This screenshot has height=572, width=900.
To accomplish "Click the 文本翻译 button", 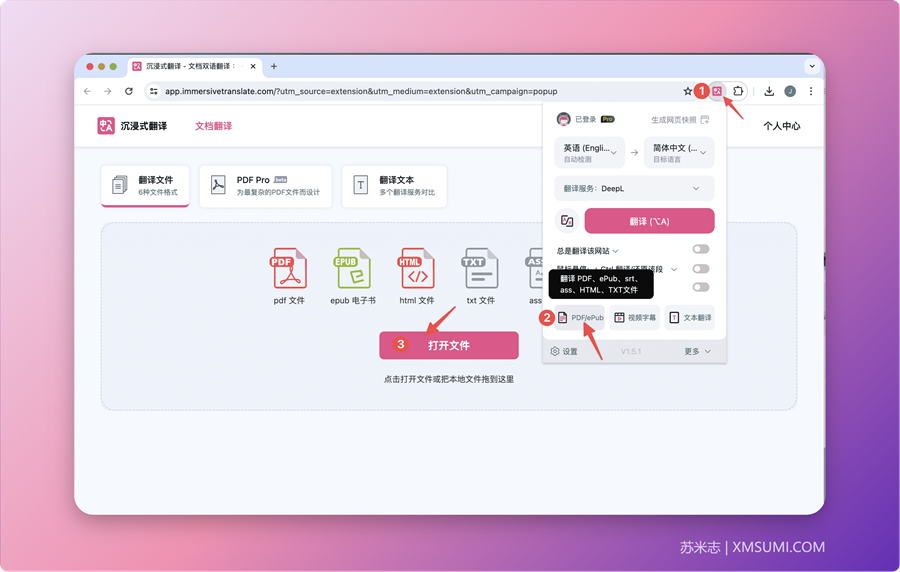I will click(x=690, y=317).
